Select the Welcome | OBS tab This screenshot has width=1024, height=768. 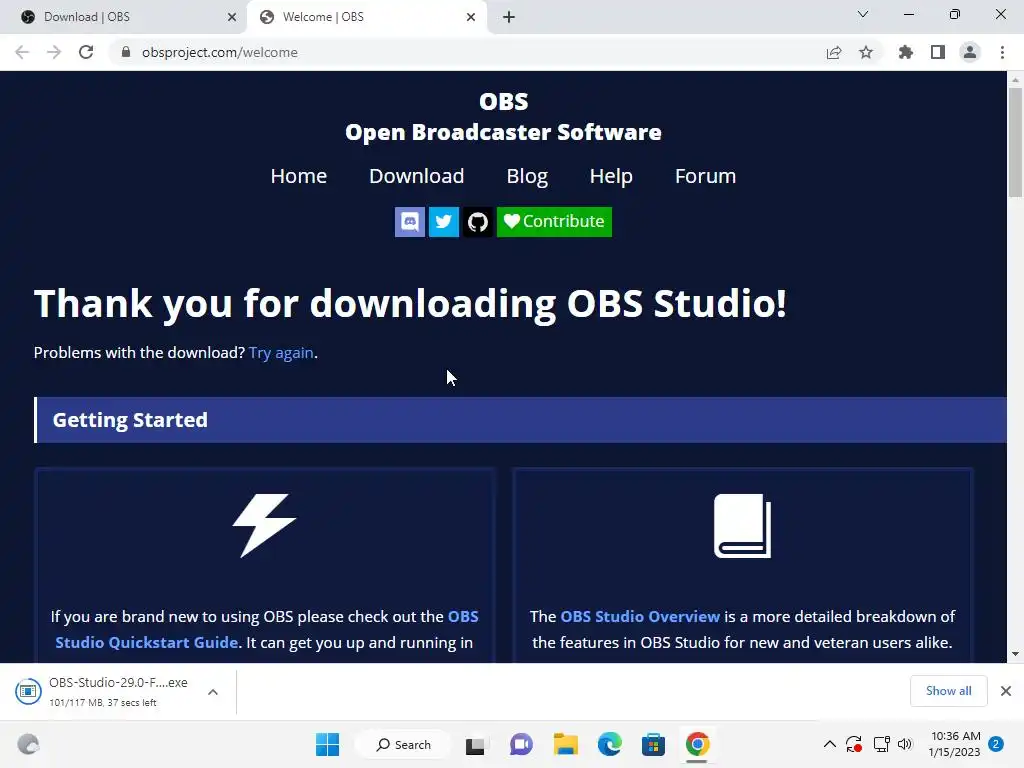coord(366,17)
